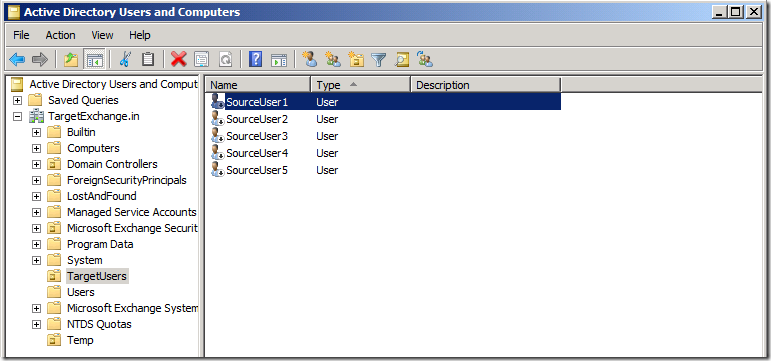Screen dimensions: 771x361
Task: Expand the Program Data container
Action: click(36, 244)
